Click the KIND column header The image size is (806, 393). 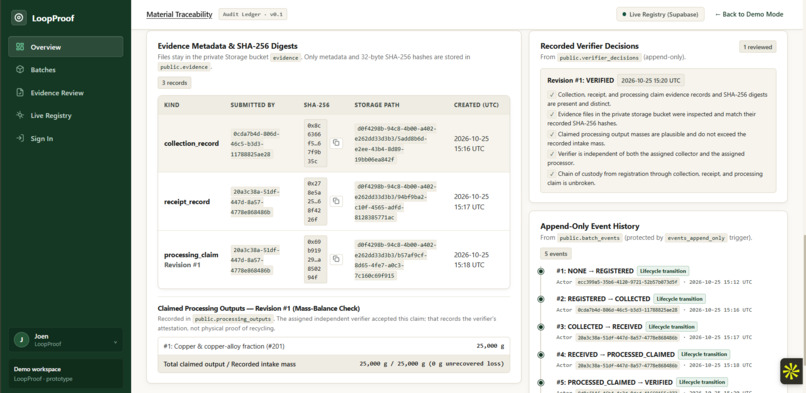[171, 105]
